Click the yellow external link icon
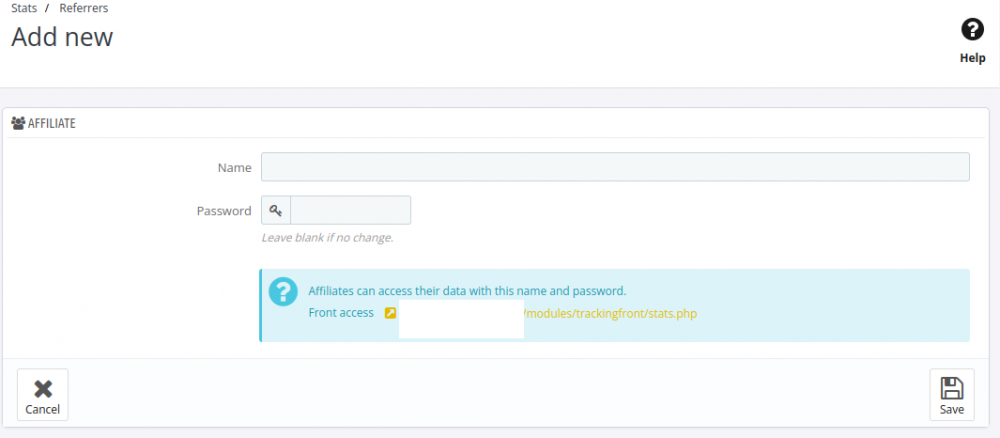The image size is (1000, 438). (x=390, y=314)
